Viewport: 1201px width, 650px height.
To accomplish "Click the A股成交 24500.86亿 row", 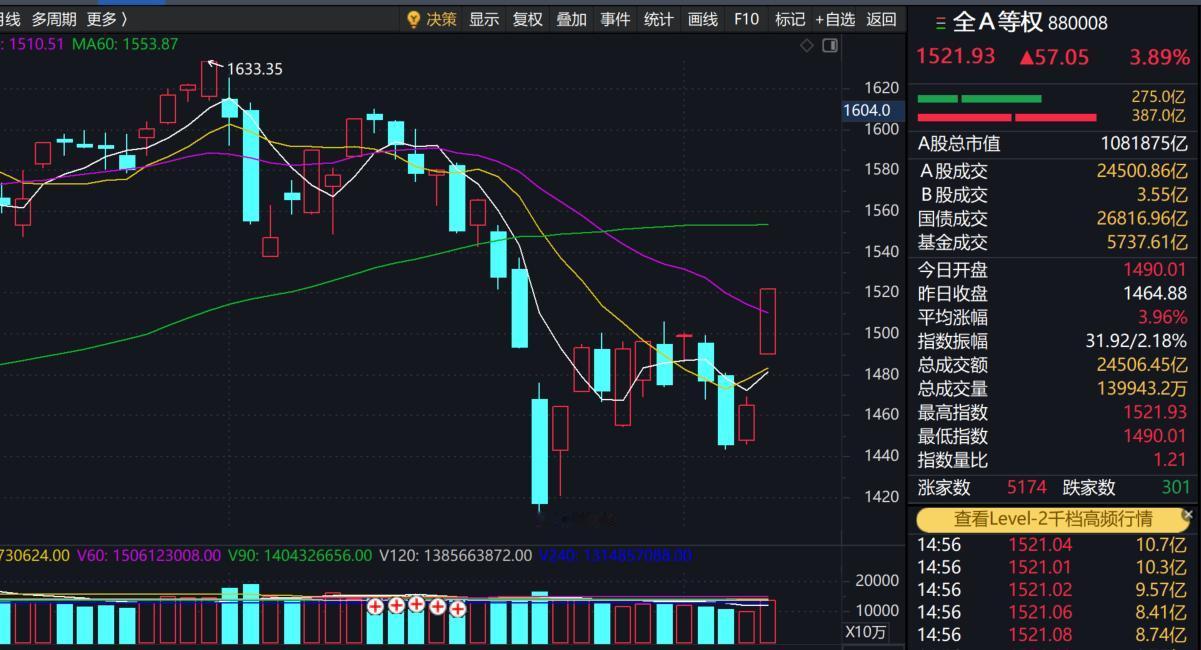I will [1052, 171].
